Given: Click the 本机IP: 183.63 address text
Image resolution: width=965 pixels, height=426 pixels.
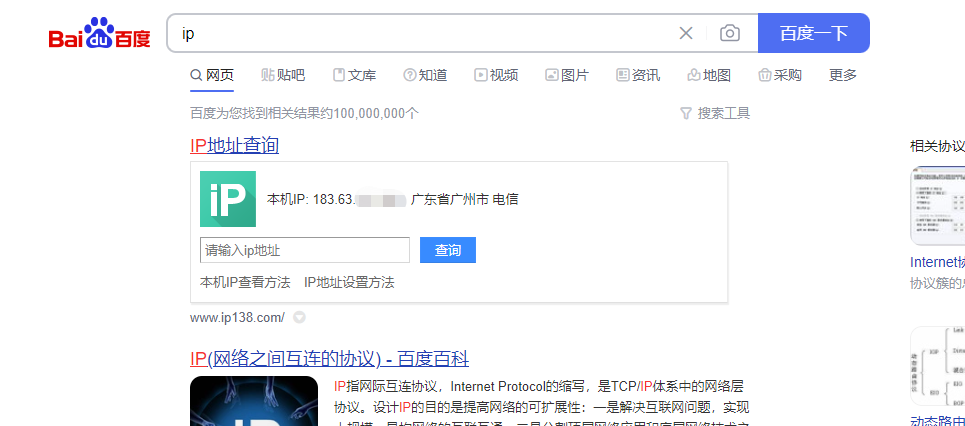Looking at the screenshot, I should click(311, 199).
